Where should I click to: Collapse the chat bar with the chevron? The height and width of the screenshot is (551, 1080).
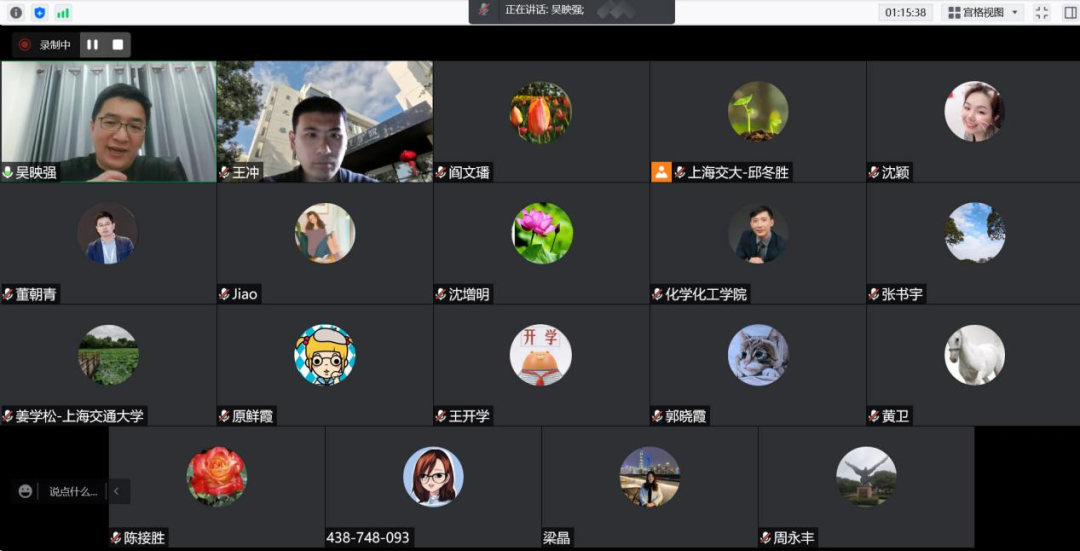point(116,491)
